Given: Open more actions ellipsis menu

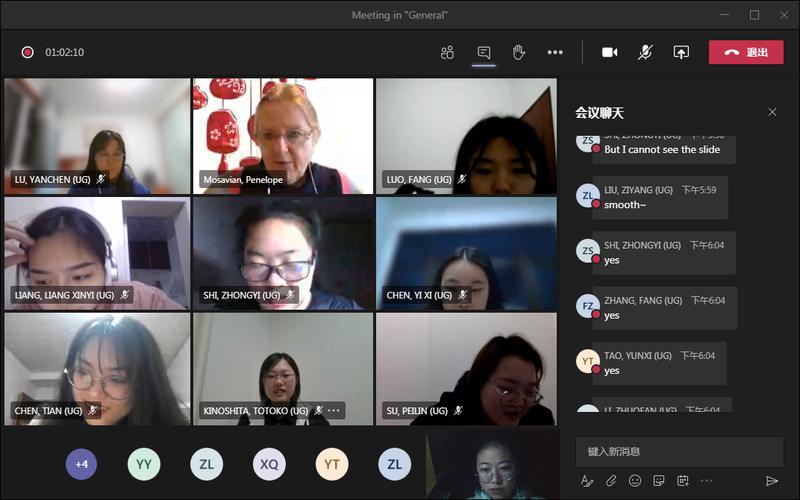Looking at the screenshot, I should click(555, 53).
